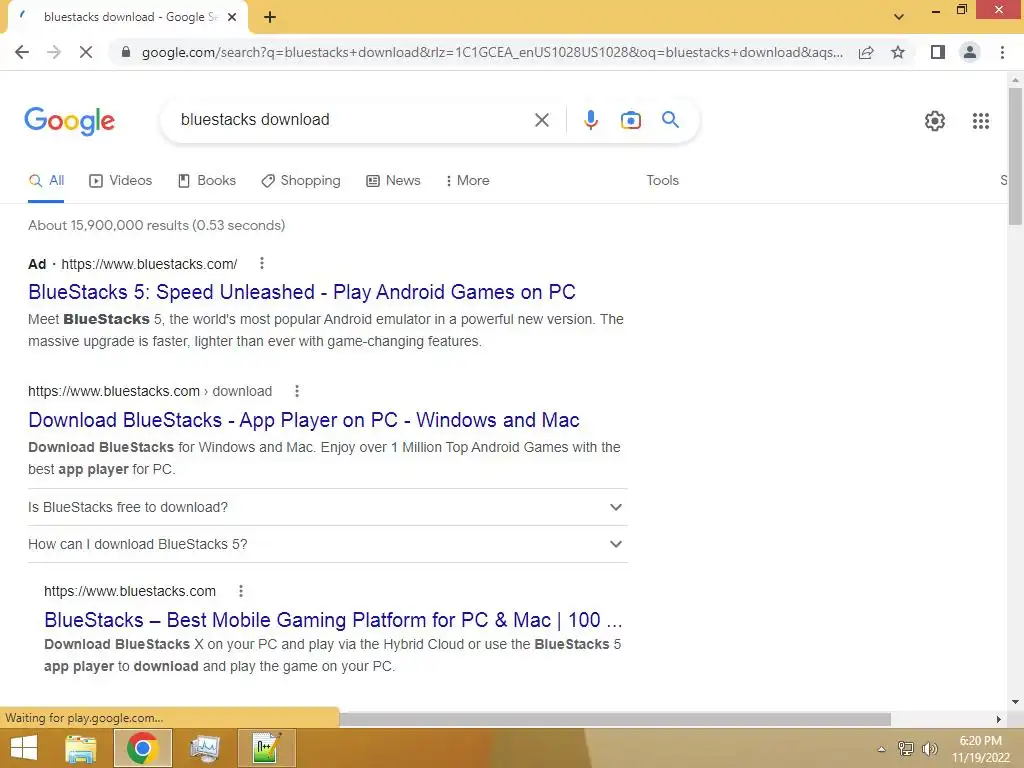Open options for bluestacks.com › download result

(x=296, y=391)
